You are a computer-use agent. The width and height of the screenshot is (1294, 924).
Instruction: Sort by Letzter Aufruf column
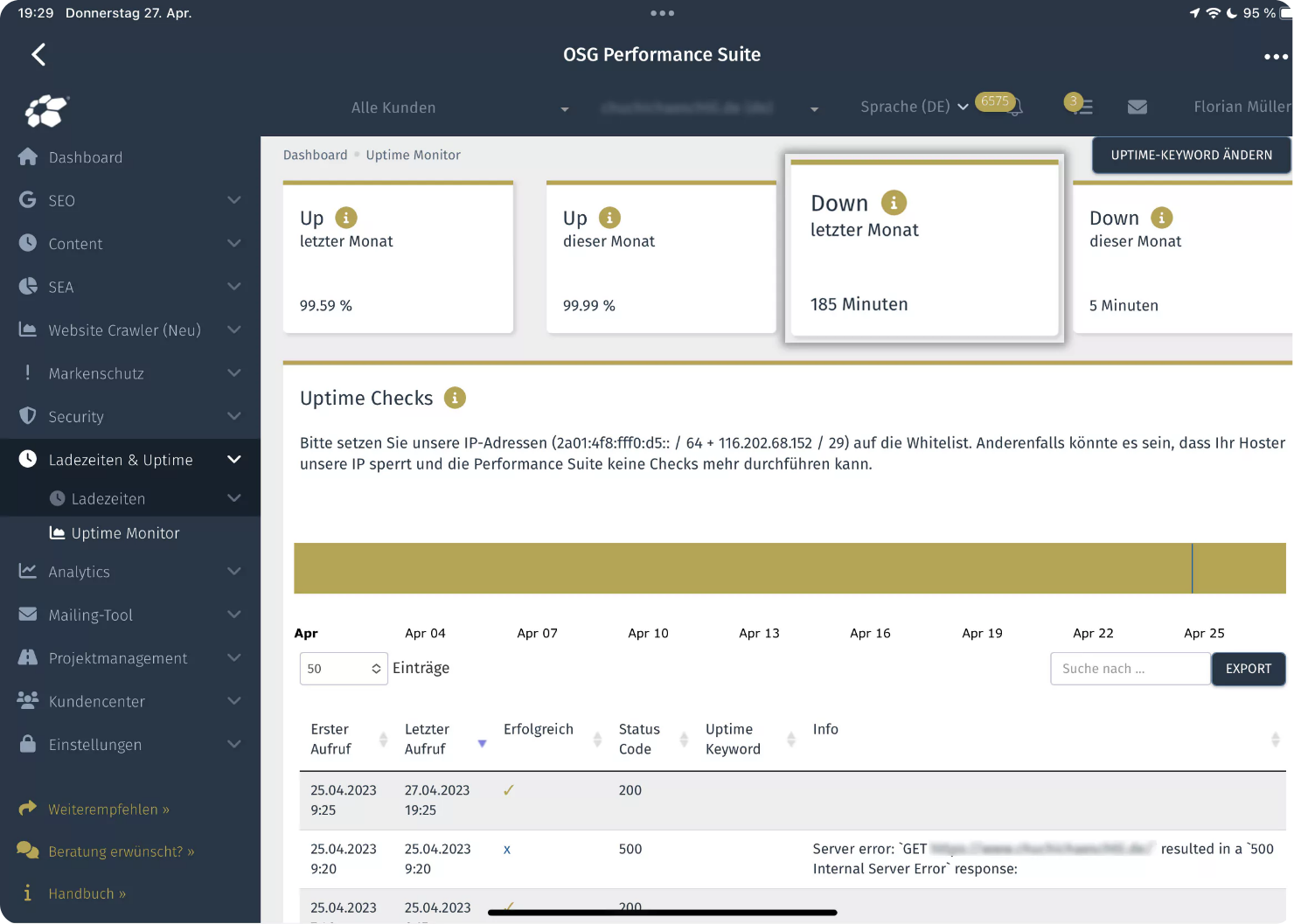tap(444, 740)
